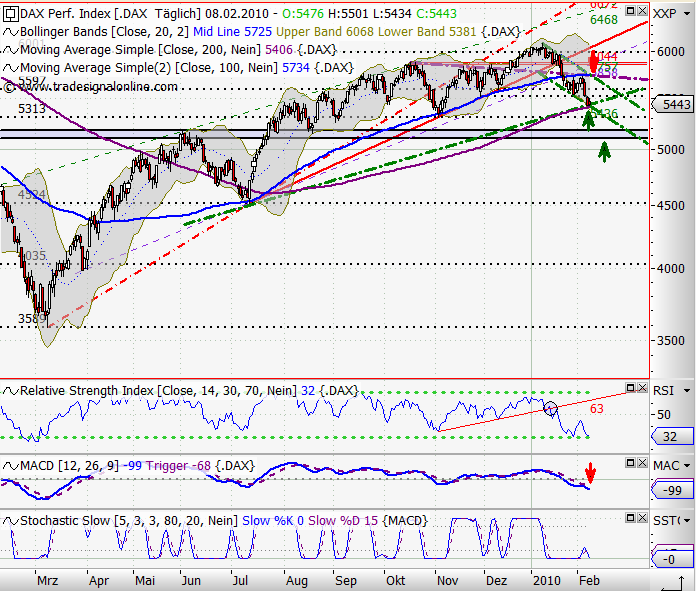Click the Mrz month label on time axis
The image size is (696, 591).
[x=47, y=581]
